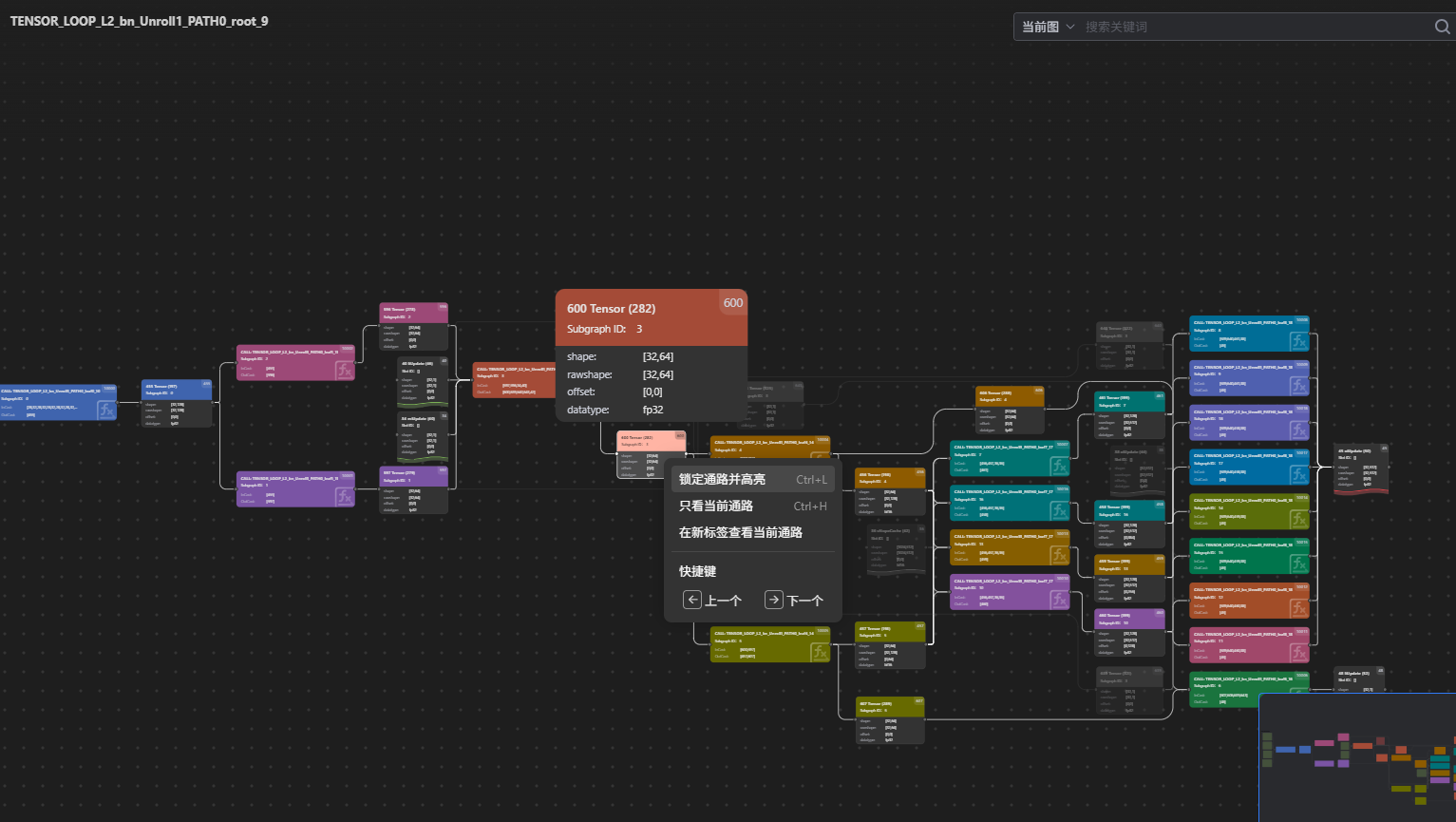
Task: Click fx icon on blue CALL node Subgraph 0
Action: coord(106,410)
